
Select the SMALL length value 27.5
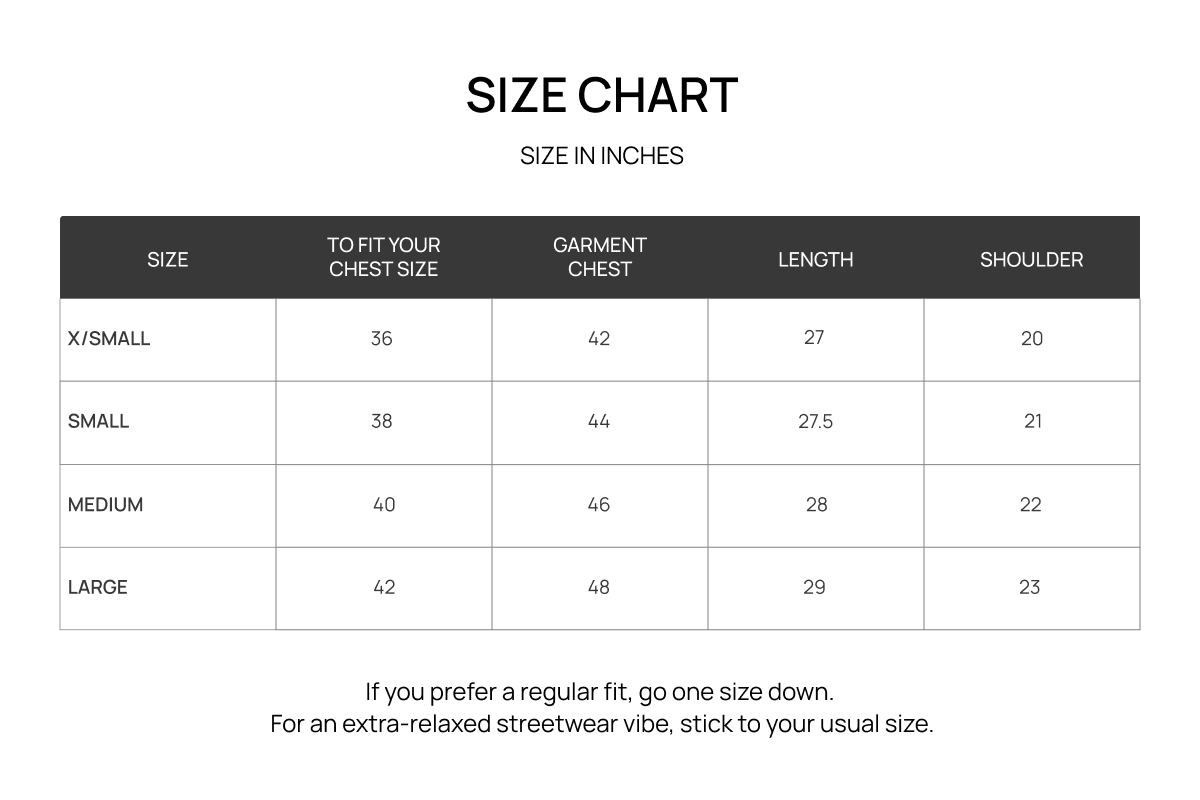[815, 421]
